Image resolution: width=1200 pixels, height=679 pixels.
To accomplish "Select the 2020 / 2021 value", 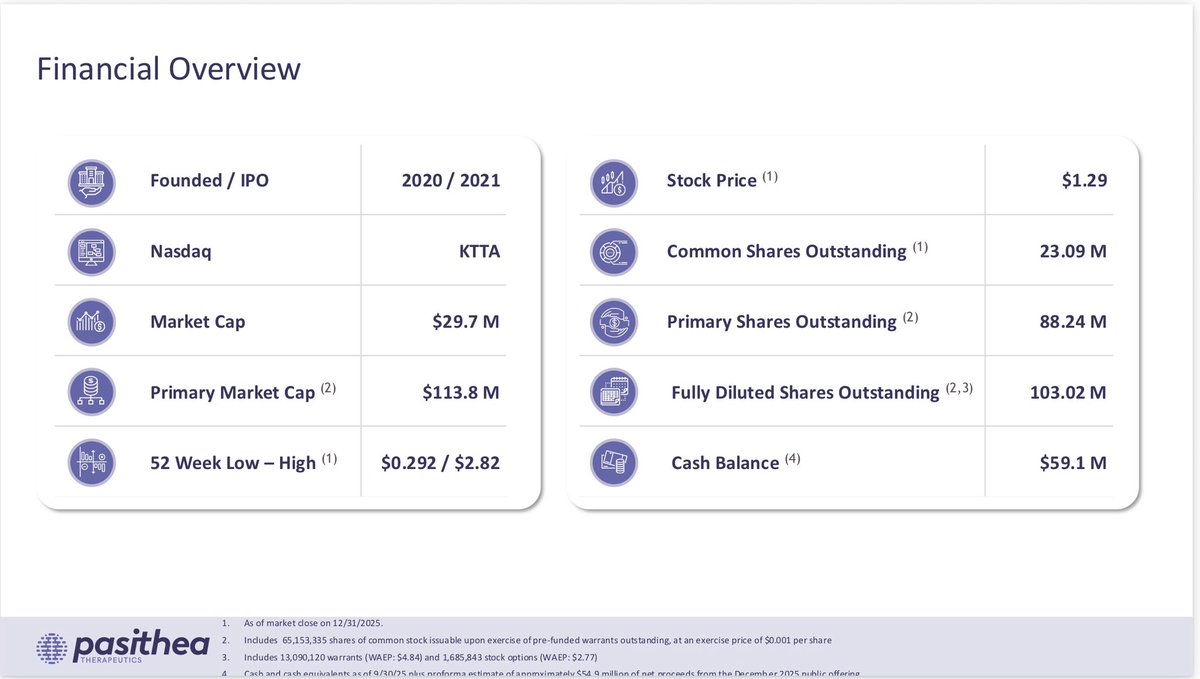I will click(450, 181).
